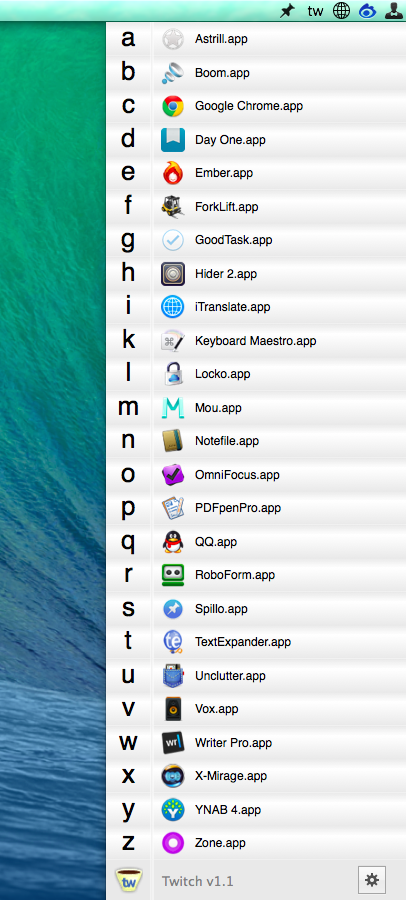Screen dimensions: 406x900
Task: Click the PDFpenPro.app label
Action: click(x=238, y=508)
